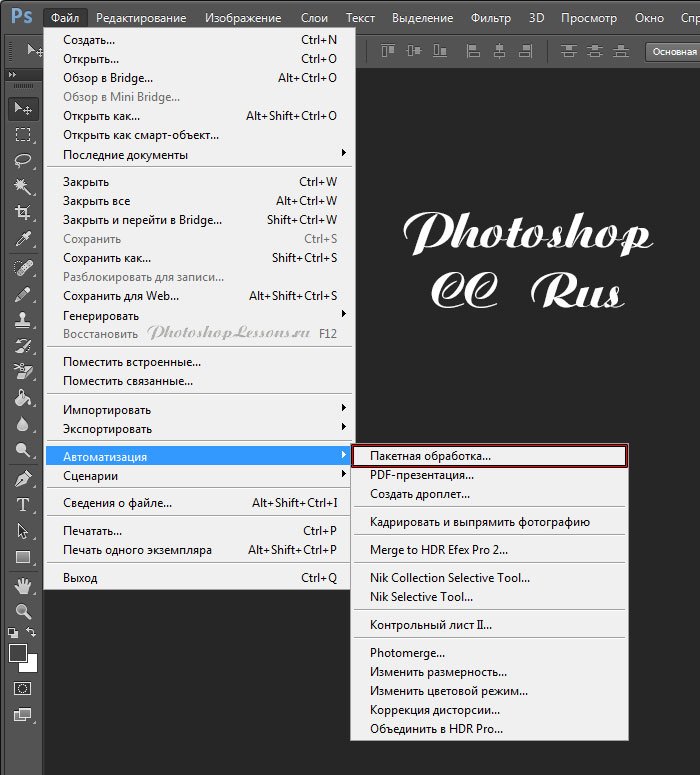Open the Редактирование menu
The width and height of the screenshot is (700, 775).
141,18
